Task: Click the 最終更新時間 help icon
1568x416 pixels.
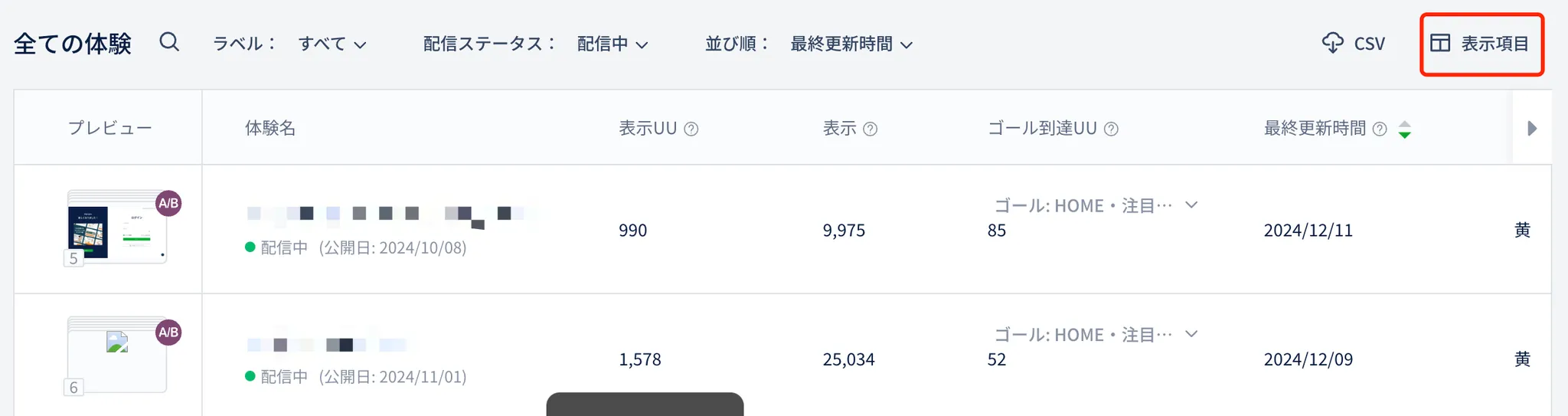Action: point(1380,129)
